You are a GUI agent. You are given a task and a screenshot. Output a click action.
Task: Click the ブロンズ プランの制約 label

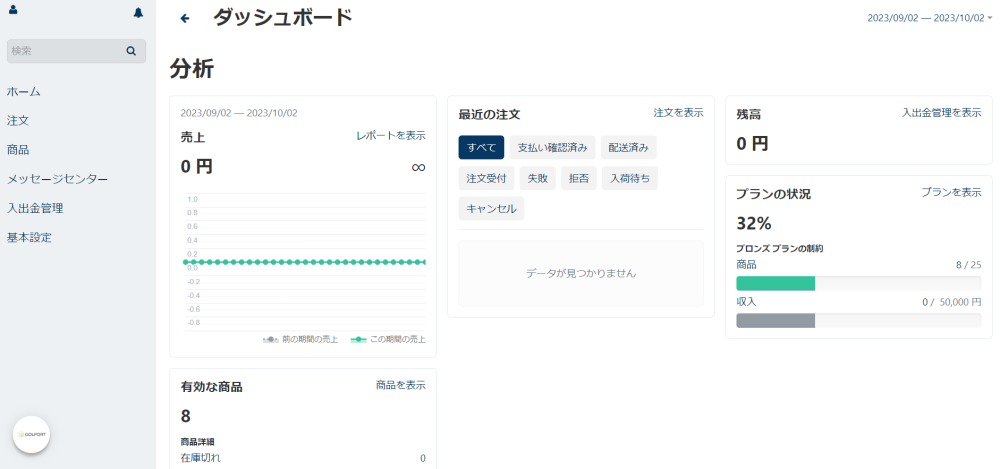click(779, 249)
